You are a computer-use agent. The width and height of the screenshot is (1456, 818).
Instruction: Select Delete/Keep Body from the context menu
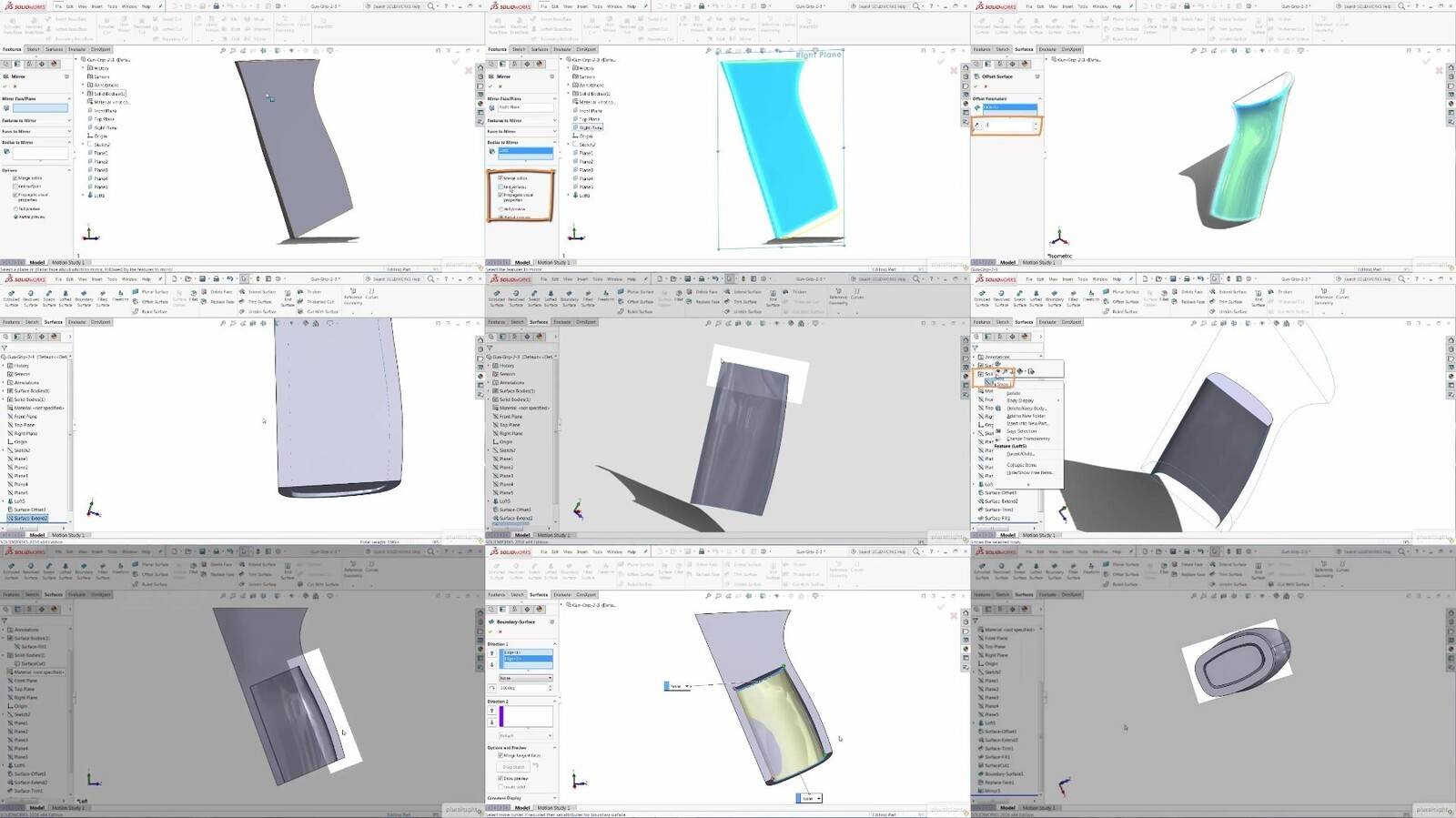tap(1026, 408)
